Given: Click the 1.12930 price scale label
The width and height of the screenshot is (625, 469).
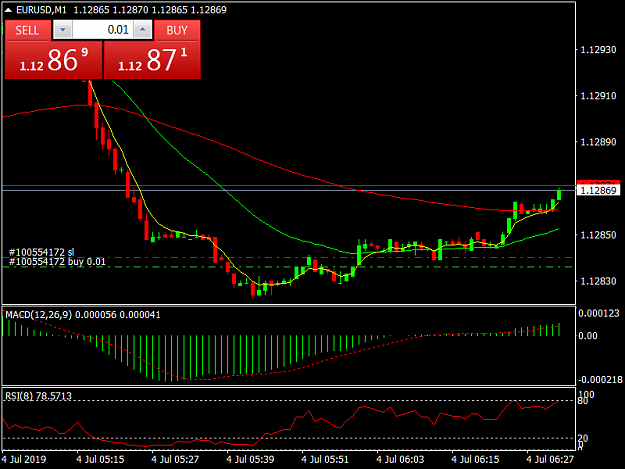Looking at the screenshot, I should (x=598, y=50).
